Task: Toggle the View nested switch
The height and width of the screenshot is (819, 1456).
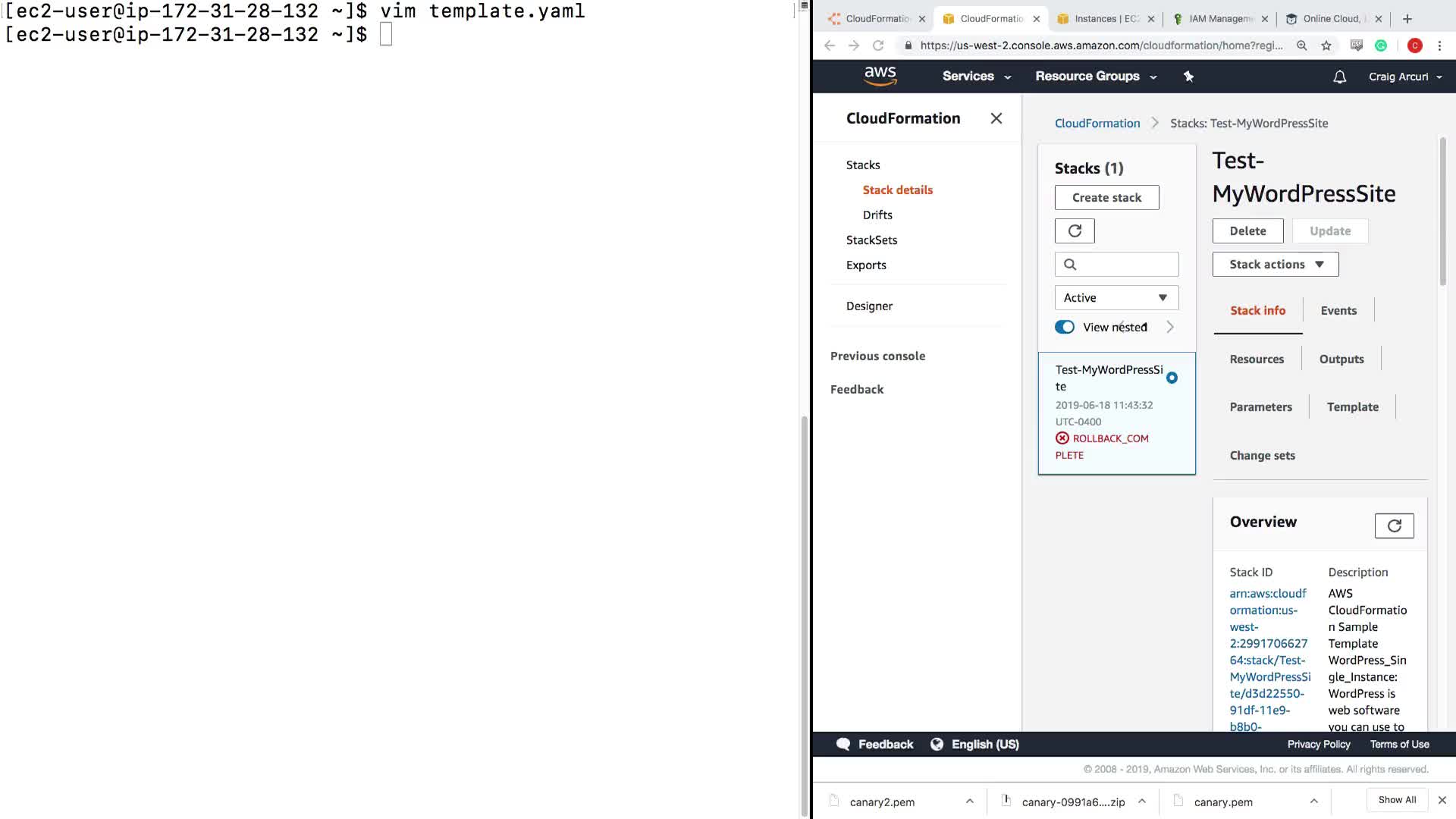Action: tap(1065, 327)
